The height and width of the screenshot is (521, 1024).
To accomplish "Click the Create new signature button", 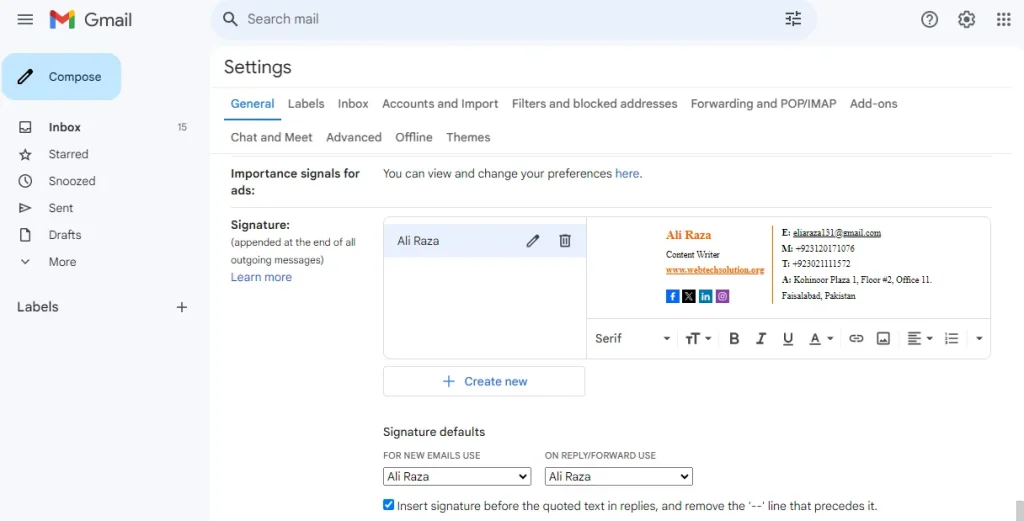I will 484,381.
